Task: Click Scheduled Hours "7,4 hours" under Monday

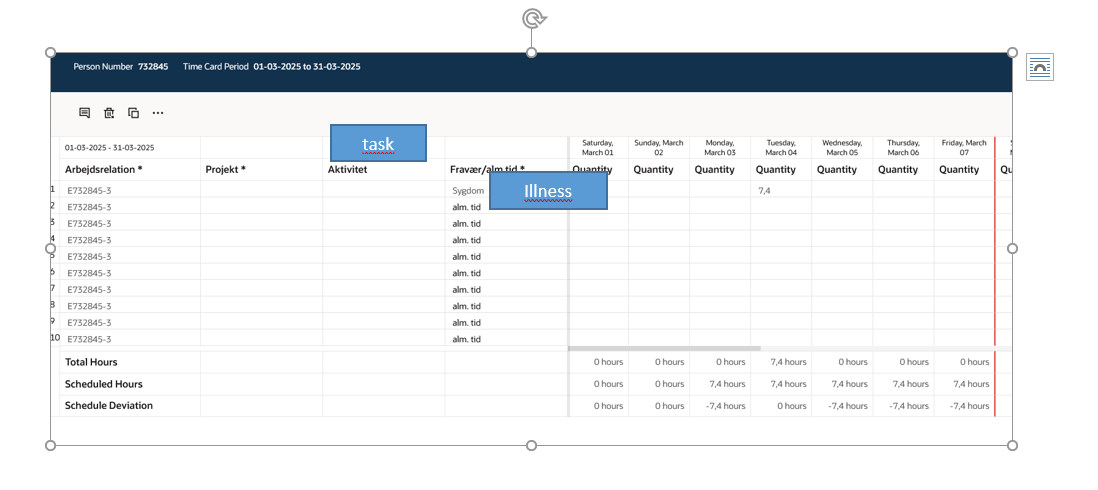Action: (x=727, y=384)
